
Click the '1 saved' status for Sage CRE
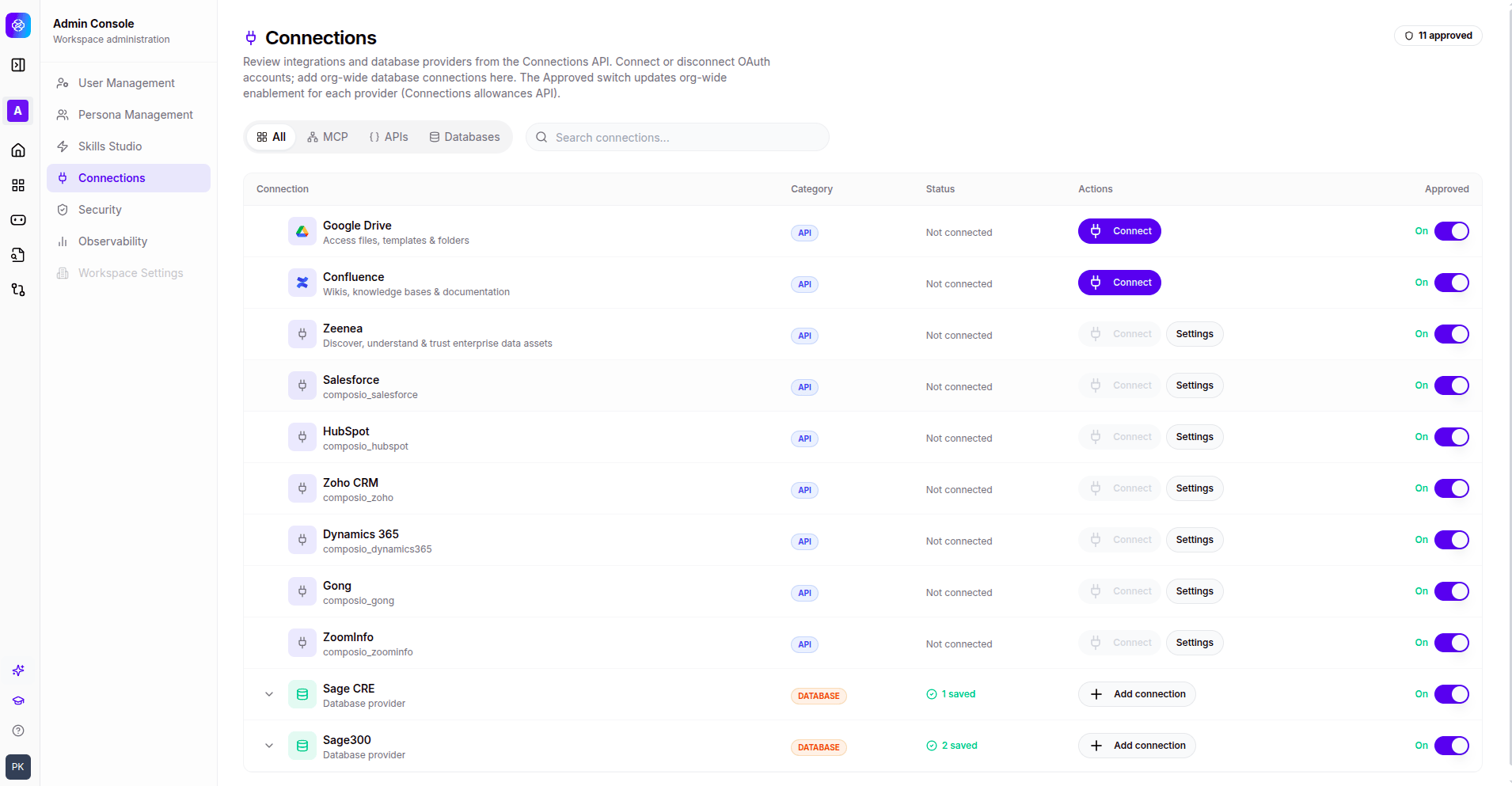951,694
